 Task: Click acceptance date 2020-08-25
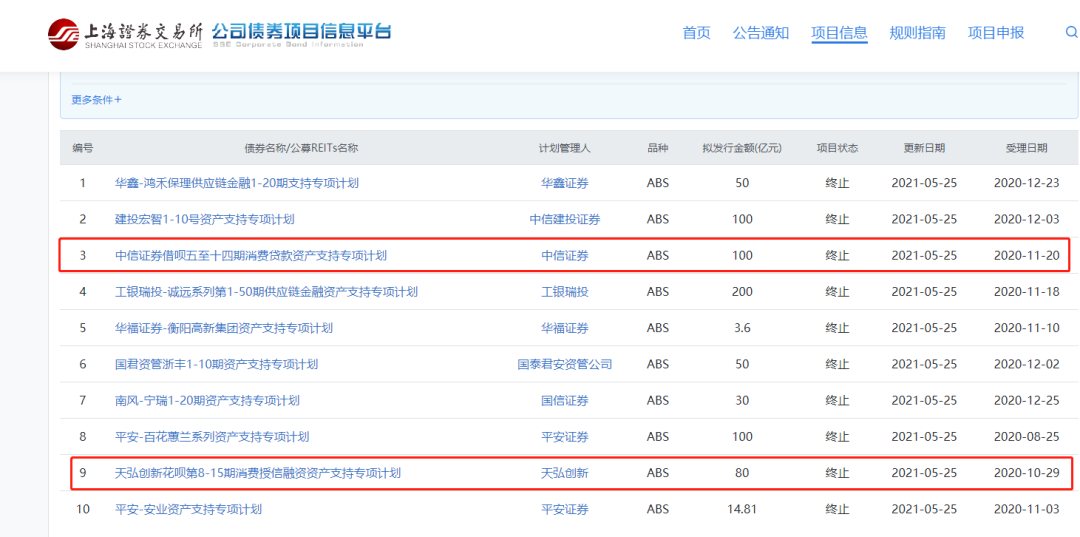(x=1027, y=437)
